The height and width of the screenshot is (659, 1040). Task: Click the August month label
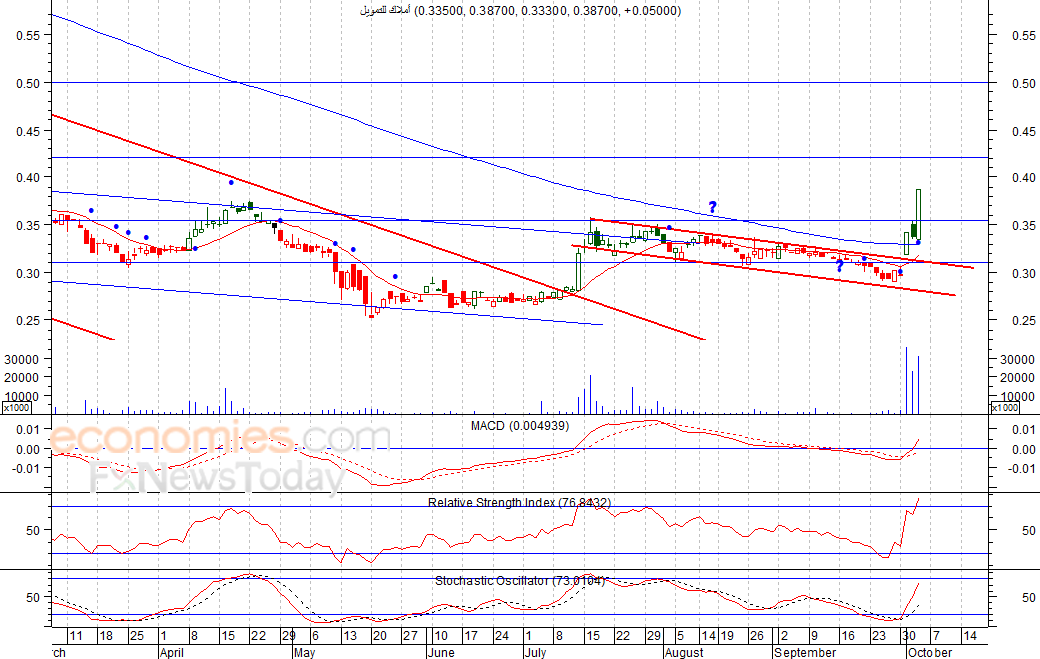[x=684, y=652]
